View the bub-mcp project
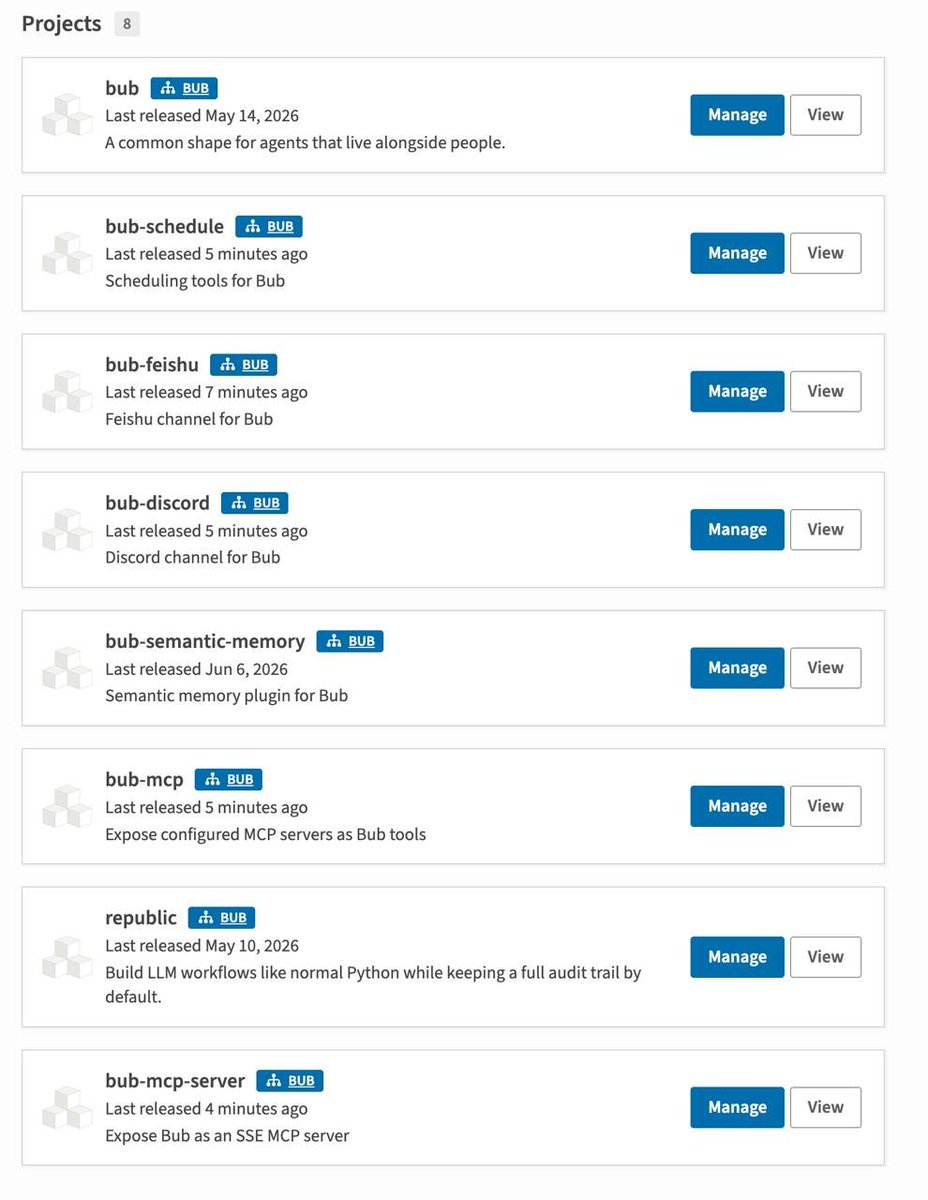928x1200 pixels. pos(826,806)
